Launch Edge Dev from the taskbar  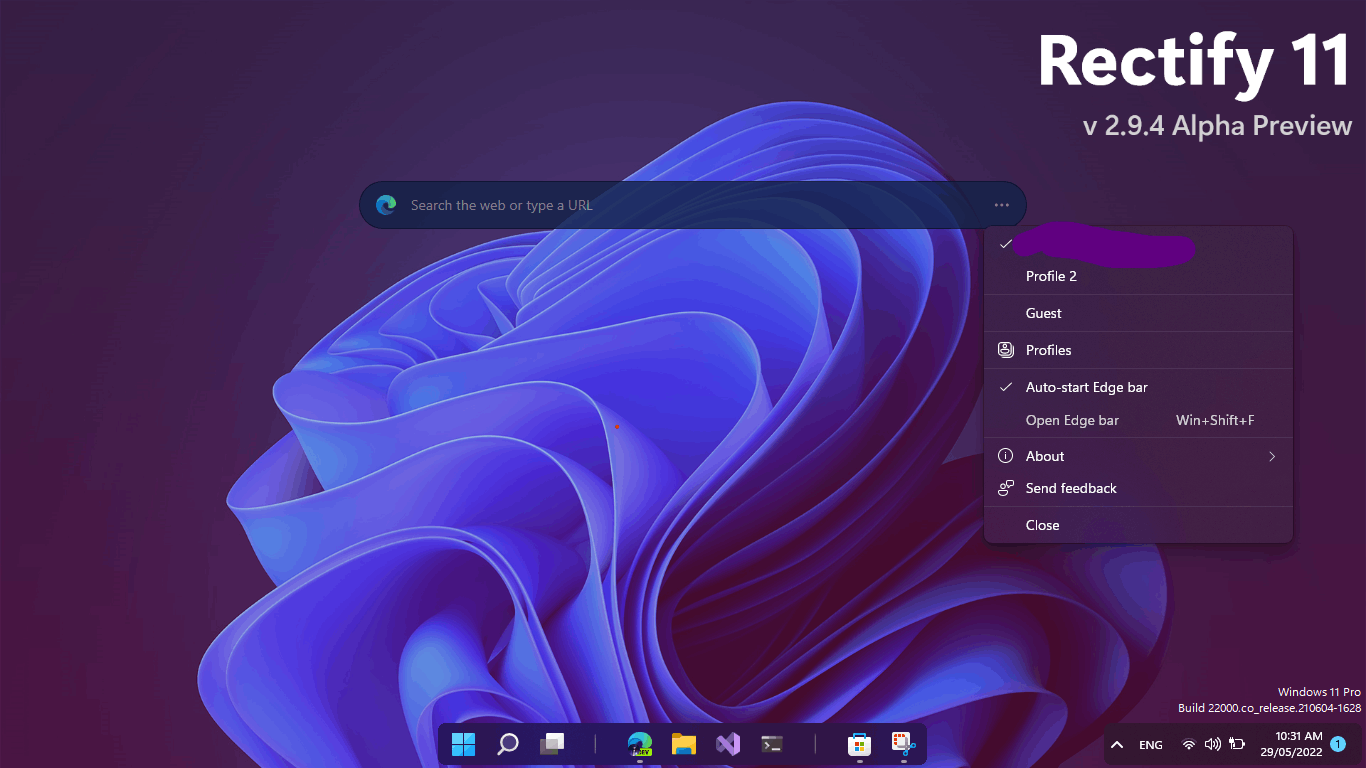[639, 744]
